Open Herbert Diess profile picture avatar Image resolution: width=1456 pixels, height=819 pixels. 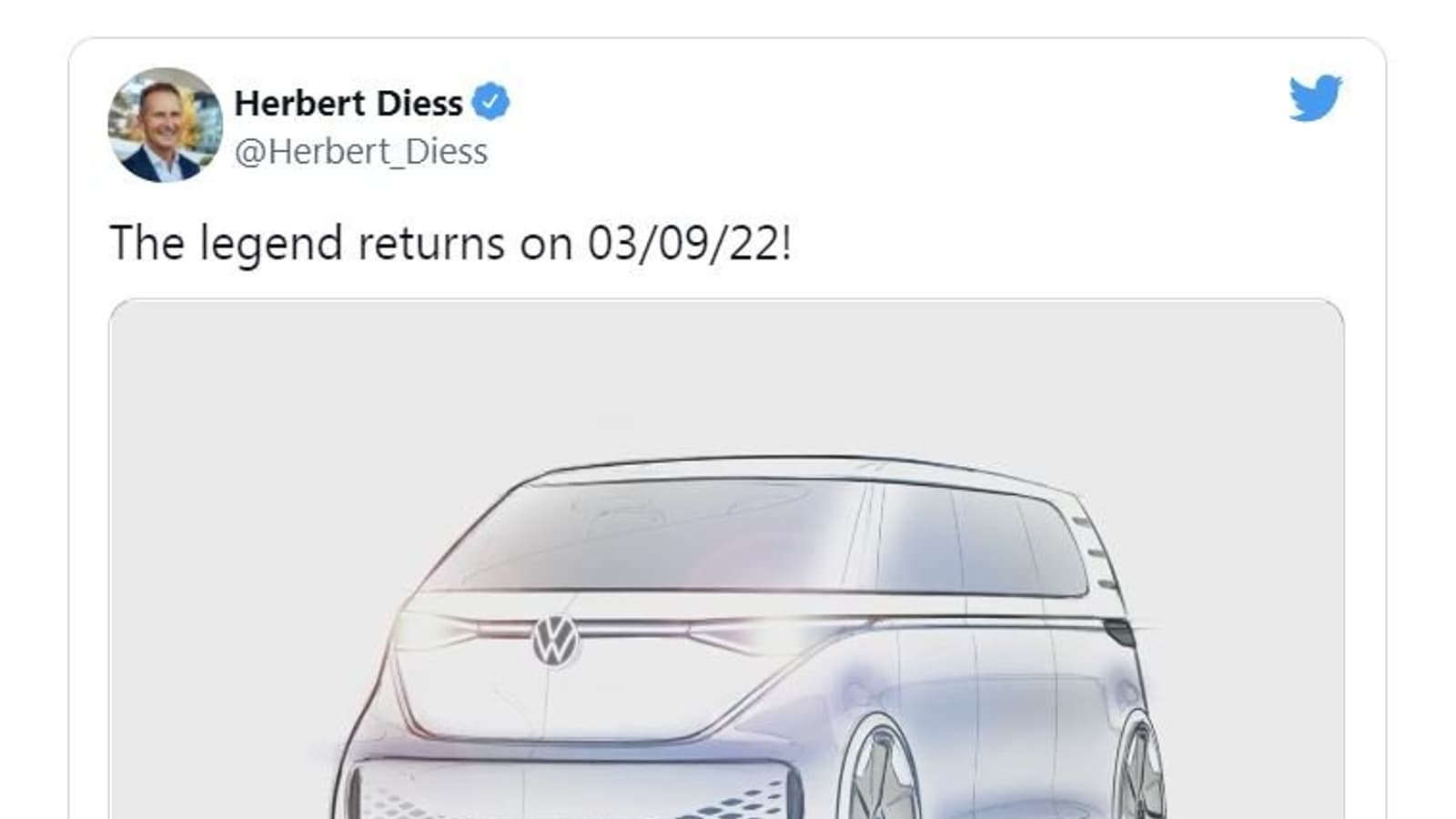click(x=165, y=125)
